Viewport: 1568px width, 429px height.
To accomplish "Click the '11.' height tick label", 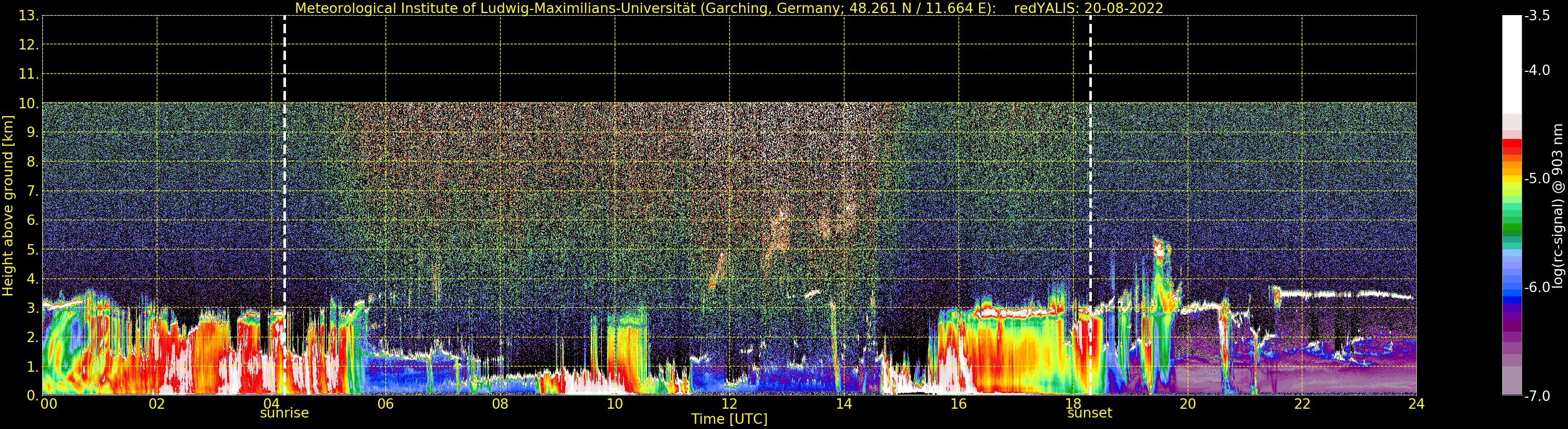I will coord(29,74).
